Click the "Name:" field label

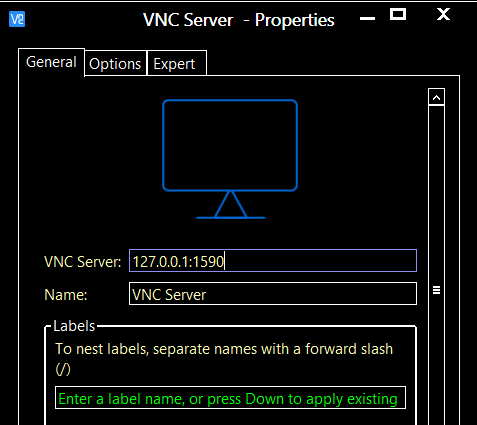coord(66,295)
